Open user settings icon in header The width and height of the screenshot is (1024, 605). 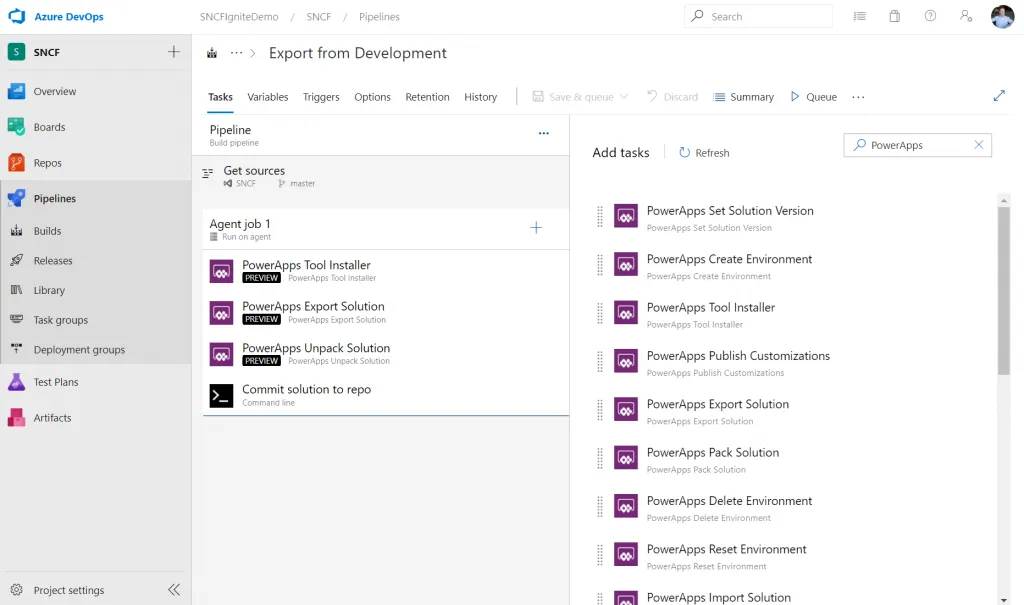click(966, 16)
